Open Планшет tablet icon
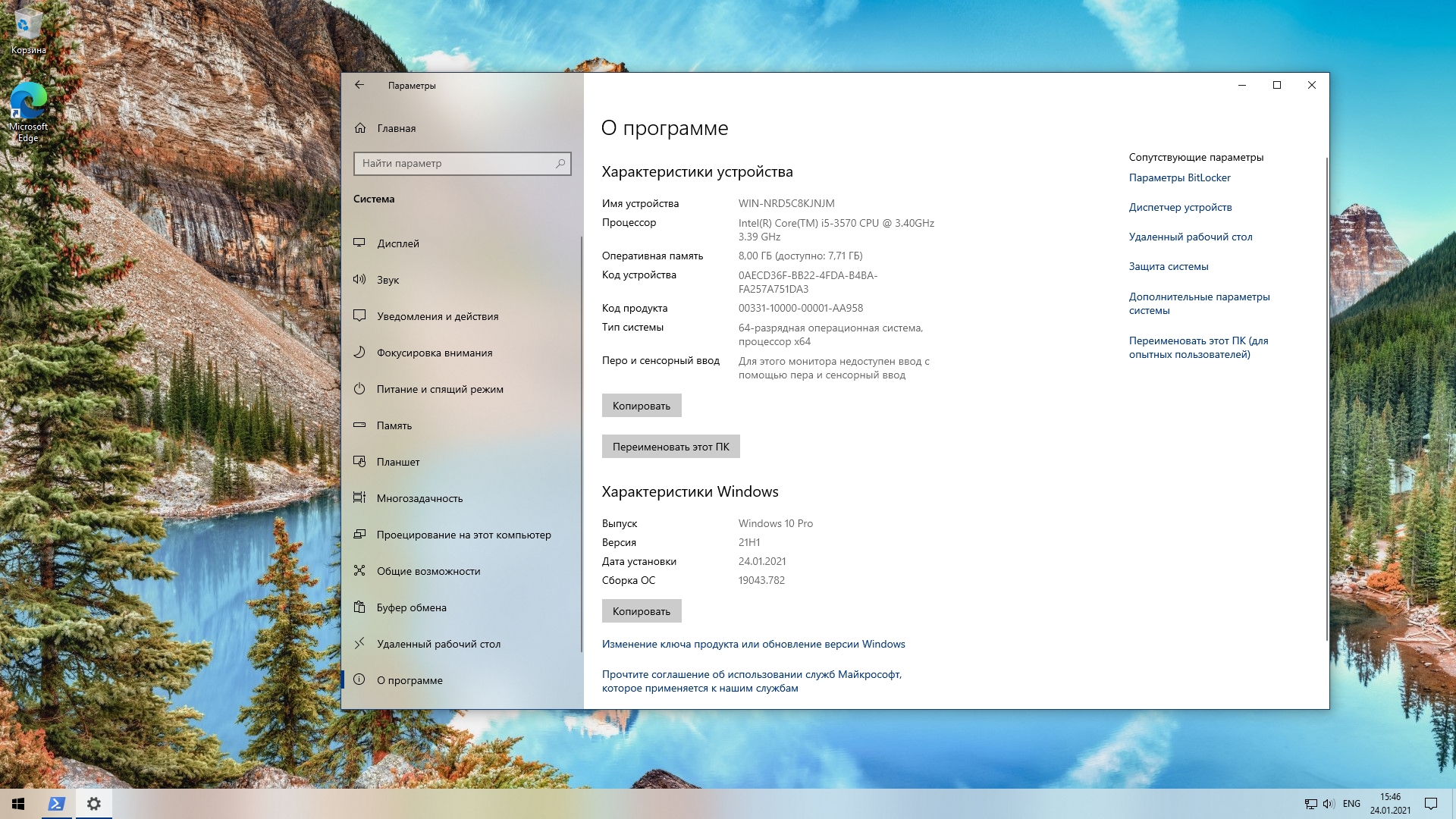This screenshot has height=819, width=1456. click(359, 461)
